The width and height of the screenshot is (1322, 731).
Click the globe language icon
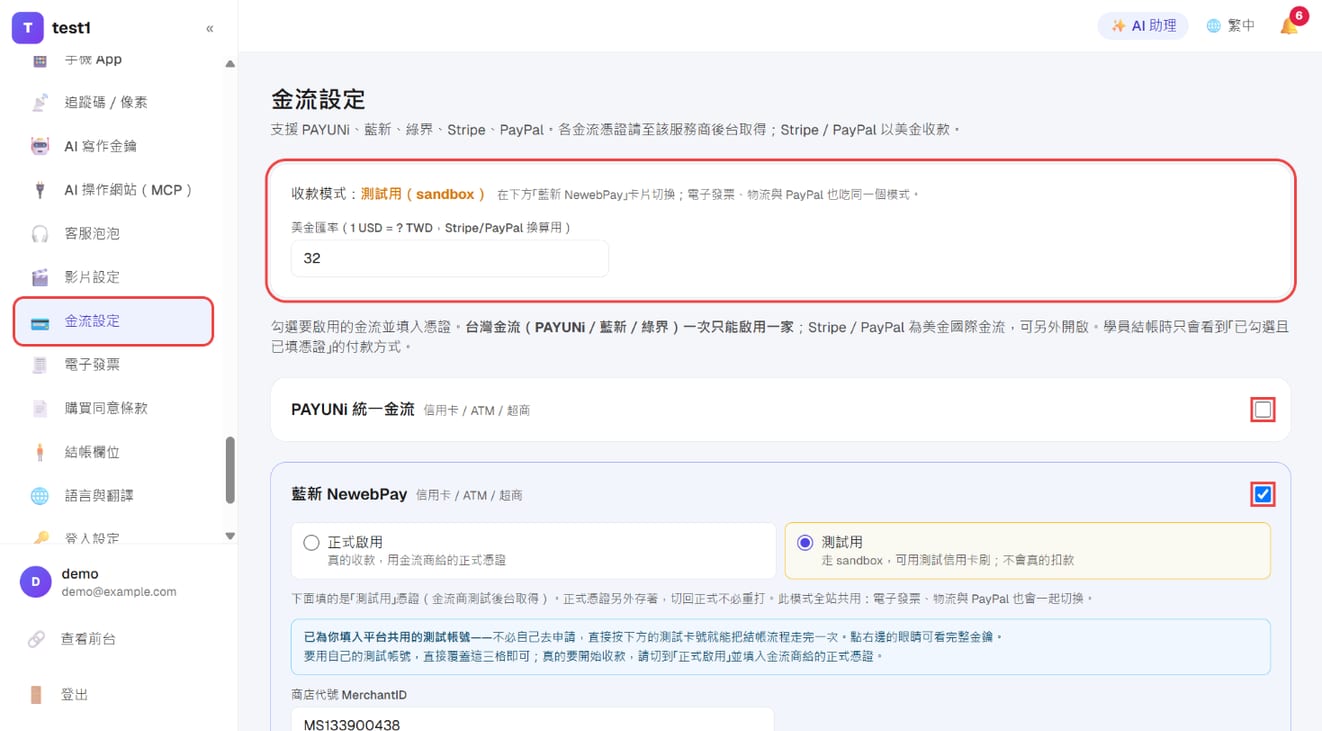1213,26
